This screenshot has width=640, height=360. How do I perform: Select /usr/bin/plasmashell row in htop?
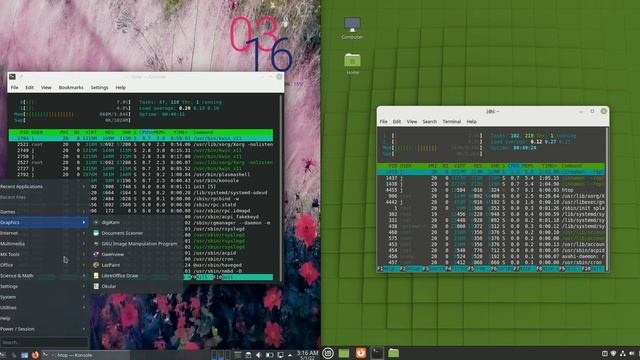[x=141, y=174]
